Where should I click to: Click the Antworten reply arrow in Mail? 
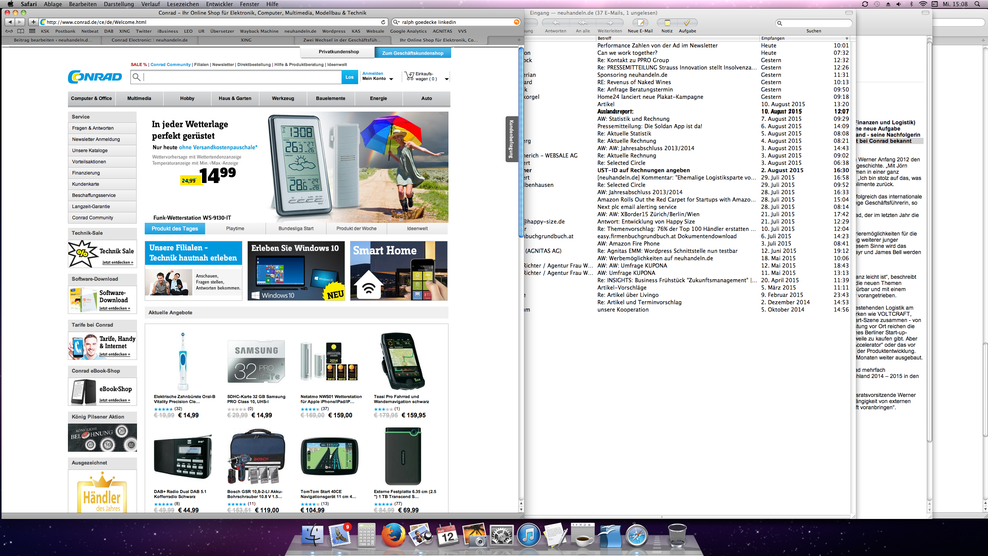pyautogui.click(x=556, y=23)
